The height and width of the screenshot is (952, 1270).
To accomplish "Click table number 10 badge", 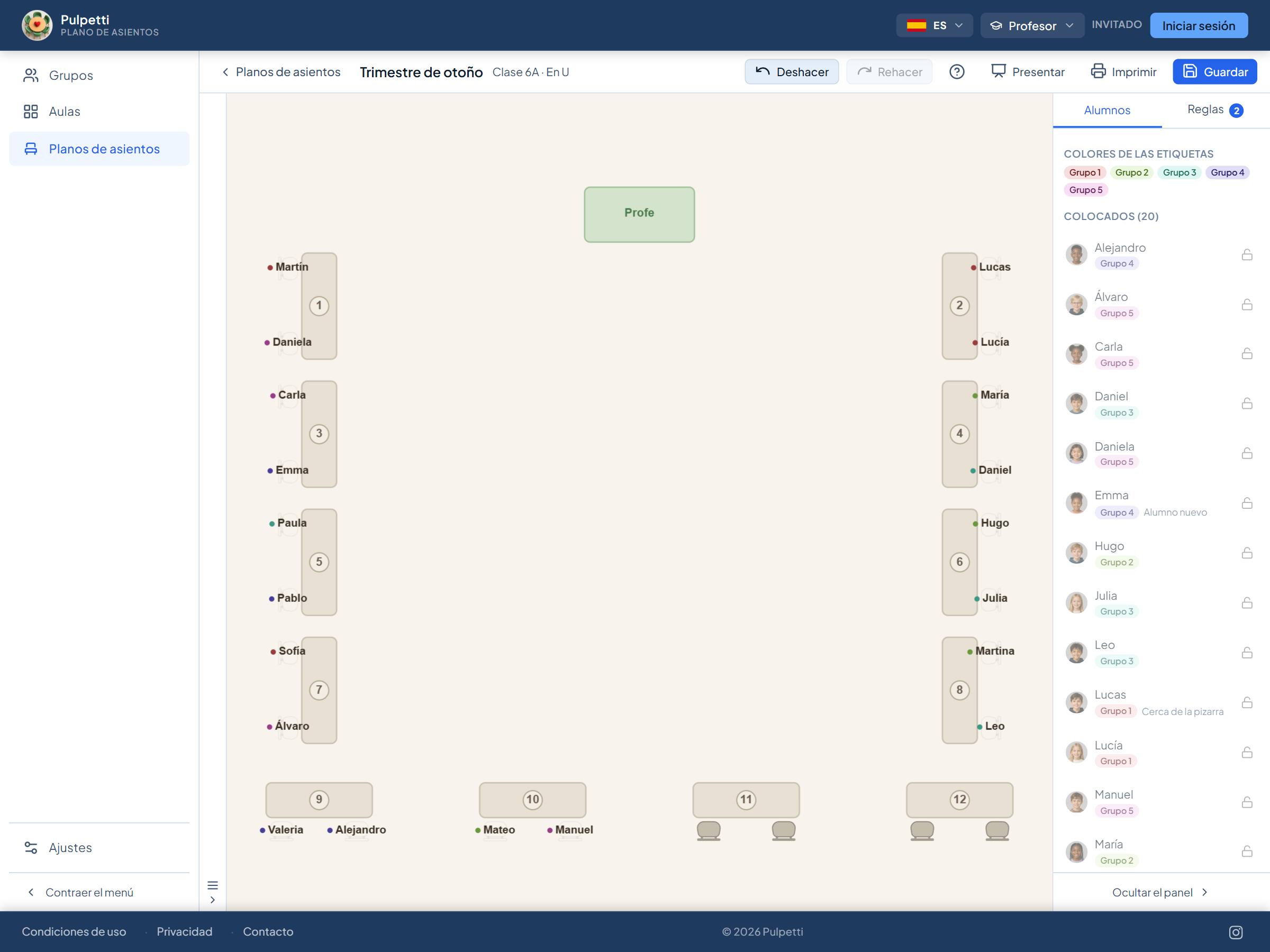I will coord(532,799).
